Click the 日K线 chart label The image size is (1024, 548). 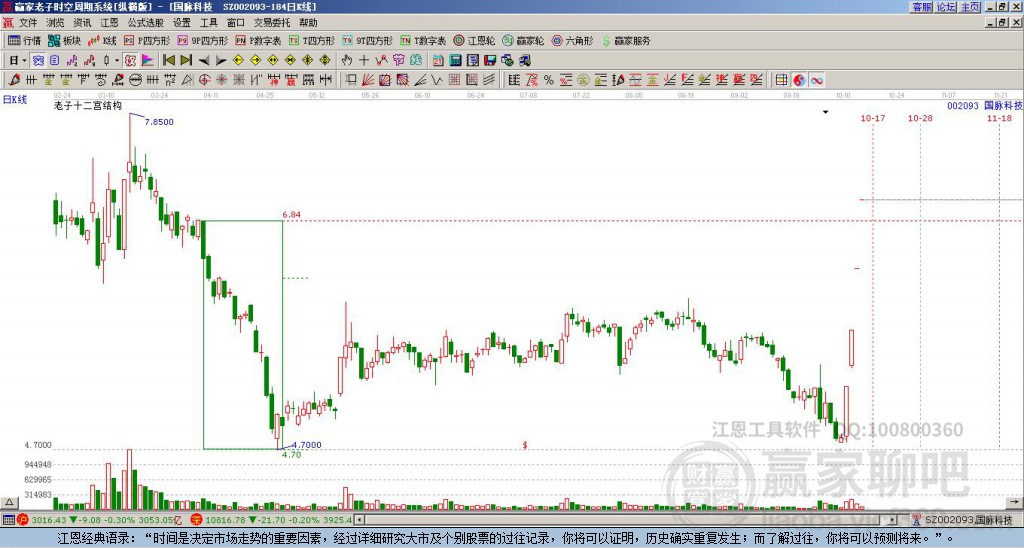point(14,100)
